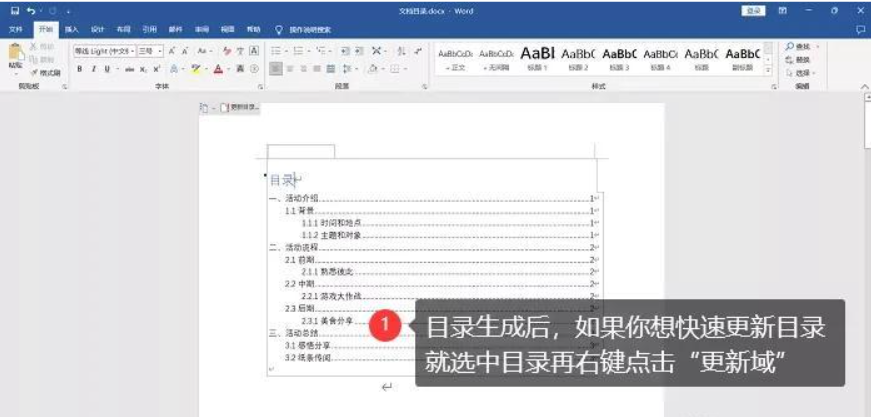Viewport: 871px width, 417px height.
Task: Toggle Italic formatting
Action: (x=93, y=69)
